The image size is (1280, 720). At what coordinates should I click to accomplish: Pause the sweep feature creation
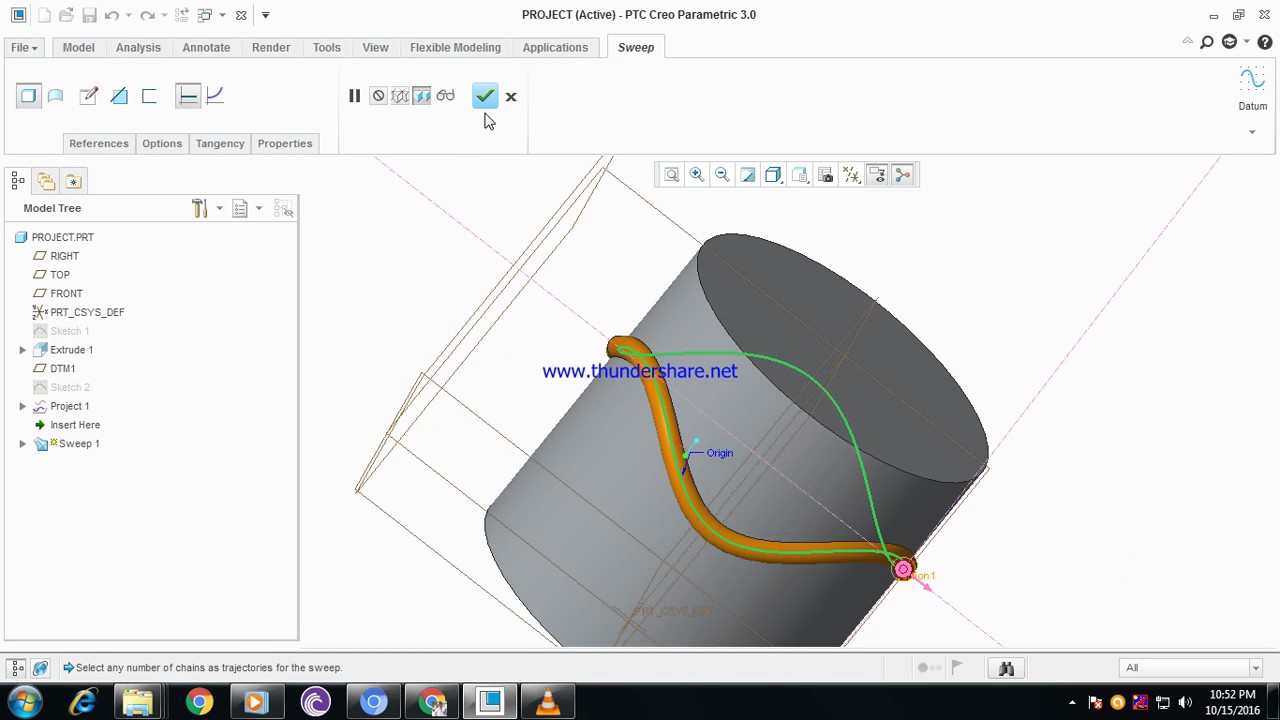pyautogui.click(x=354, y=95)
